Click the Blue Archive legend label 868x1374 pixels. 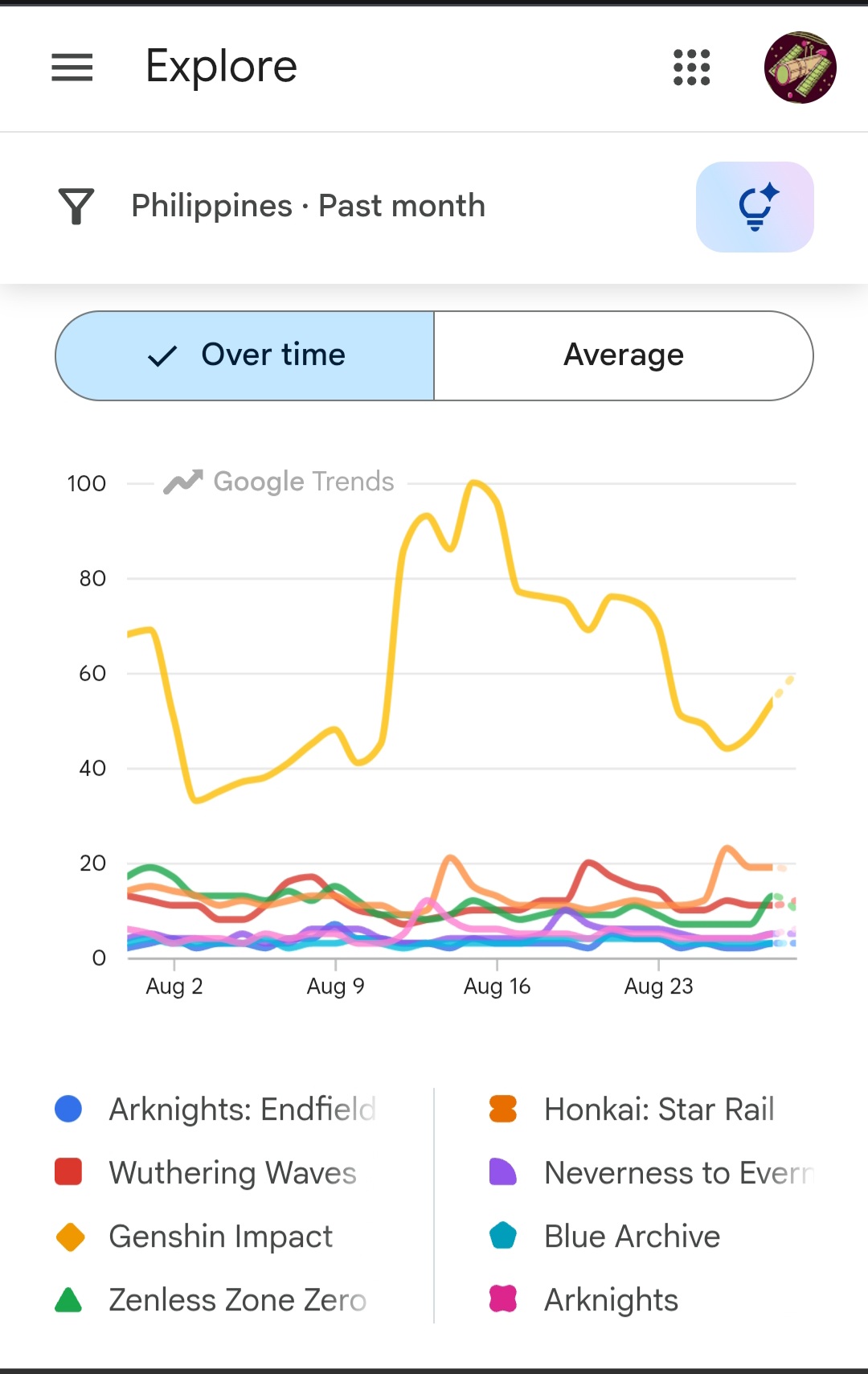[632, 1236]
